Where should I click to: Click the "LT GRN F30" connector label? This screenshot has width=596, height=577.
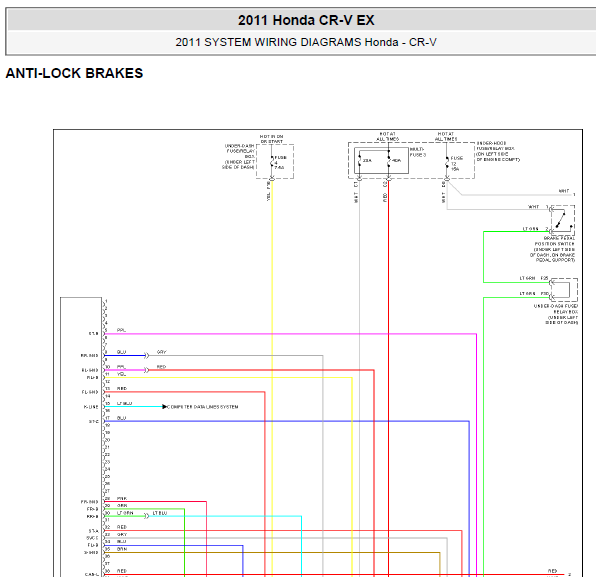click(534, 293)
